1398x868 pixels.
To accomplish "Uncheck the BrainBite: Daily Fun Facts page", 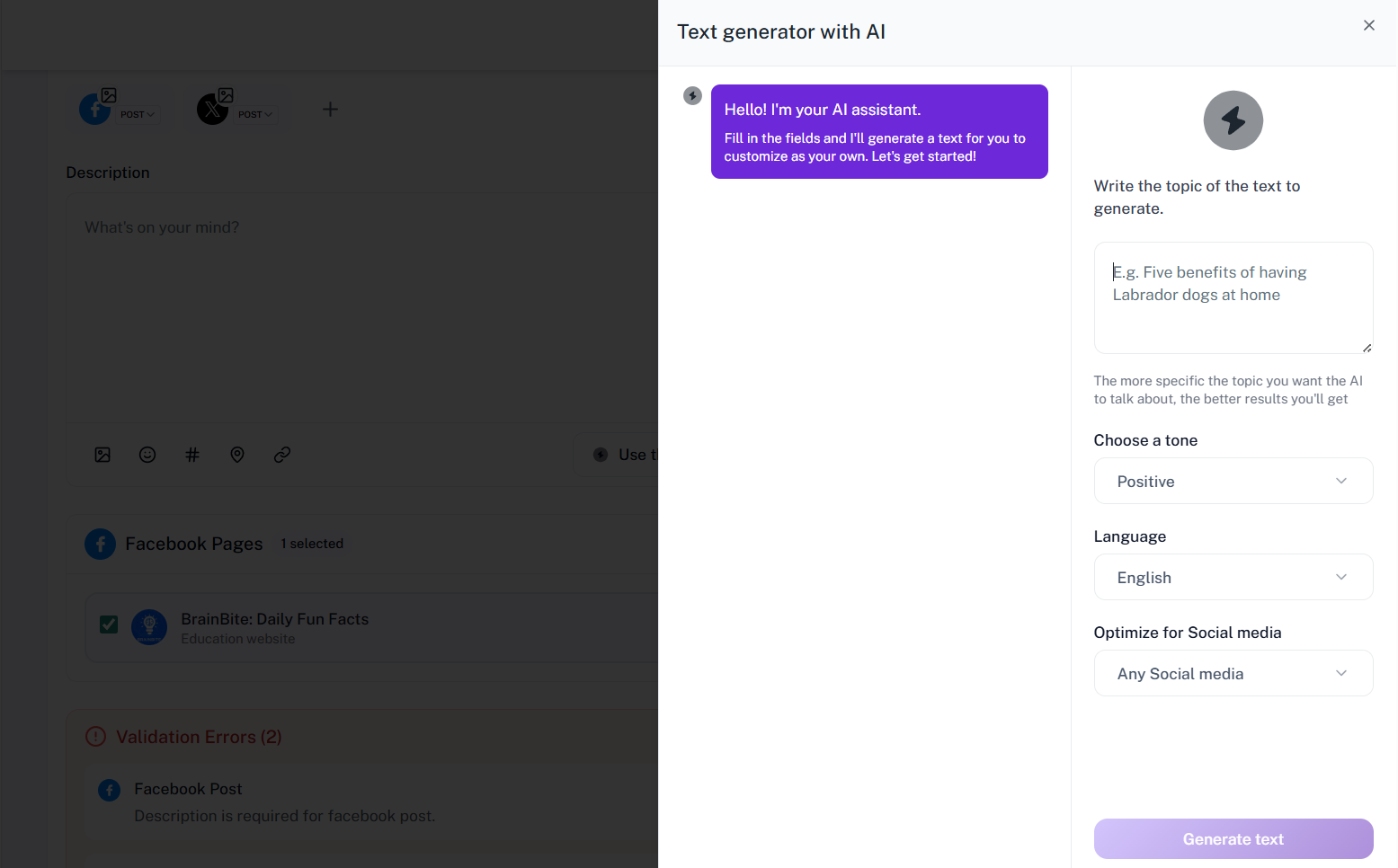I will point(108,624).
